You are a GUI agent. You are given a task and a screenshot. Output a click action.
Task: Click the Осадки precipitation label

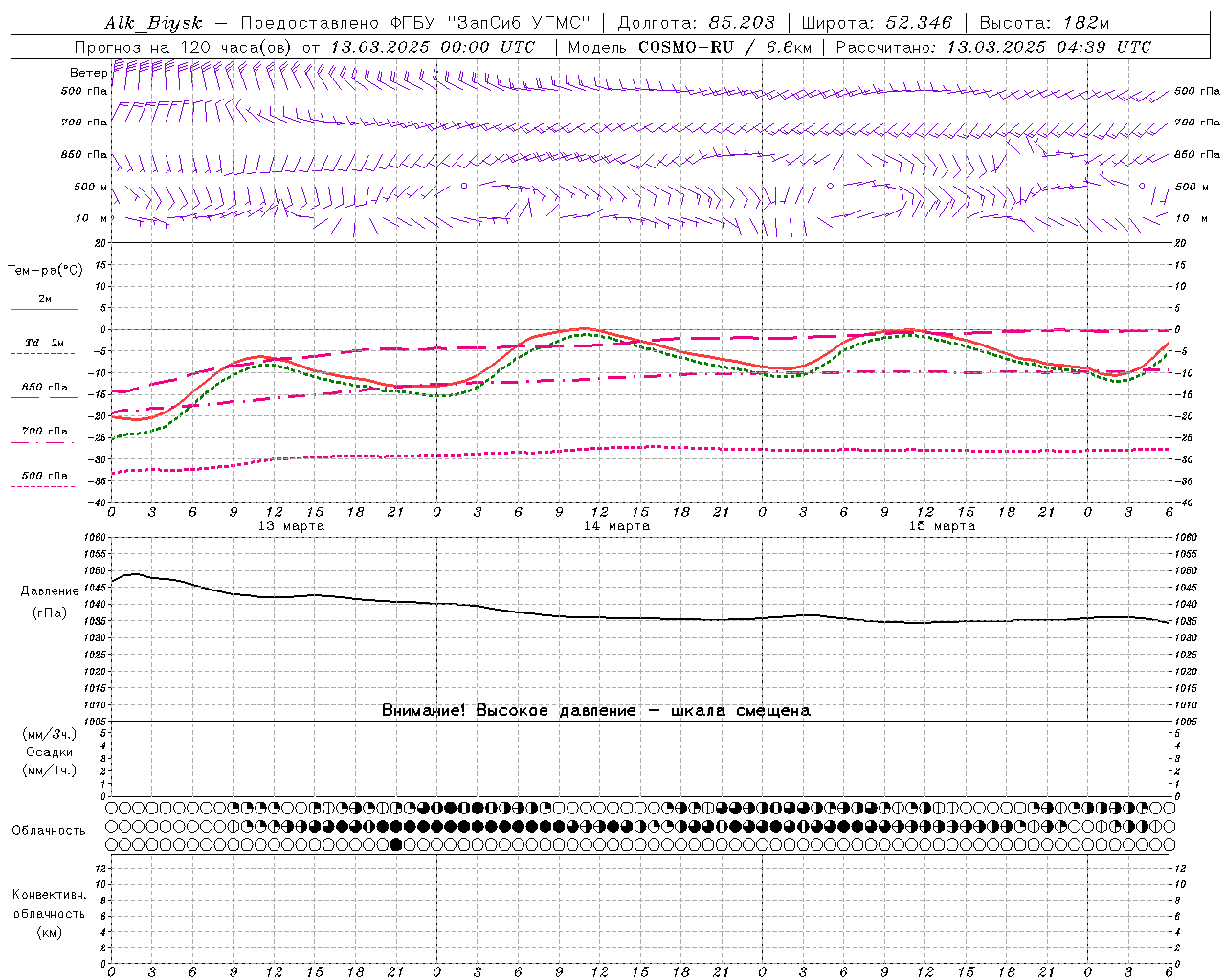click(50, 752)
